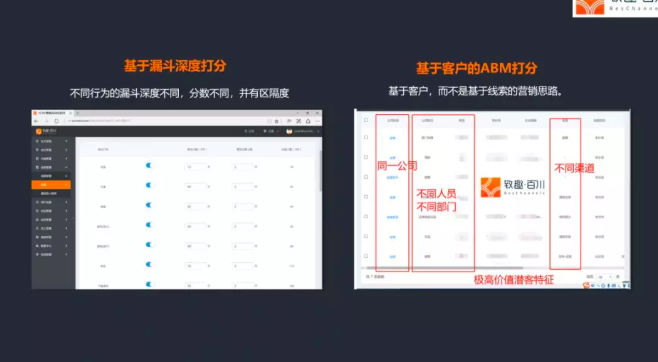
Task: Expand the first sidebar menu chevron
Action: tap(66, 141)
